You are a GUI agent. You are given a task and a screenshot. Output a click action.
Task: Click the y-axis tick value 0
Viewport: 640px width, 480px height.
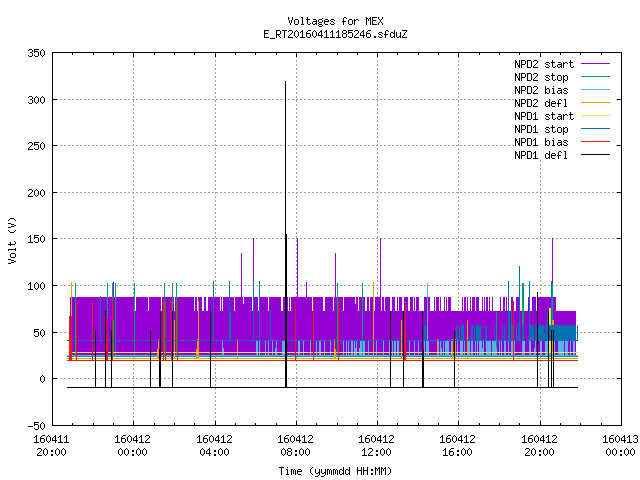pyautogui.click(x=42, y=379)
